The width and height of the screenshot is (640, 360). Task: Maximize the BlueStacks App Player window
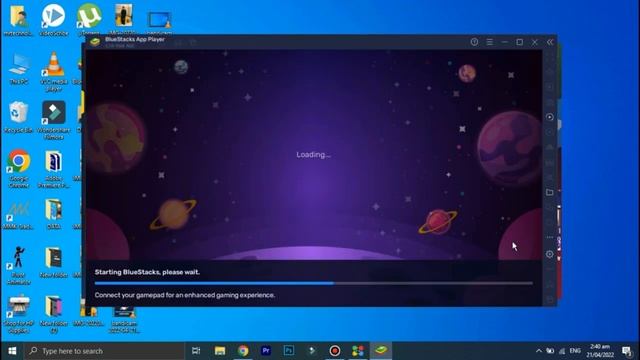(520, 42)
